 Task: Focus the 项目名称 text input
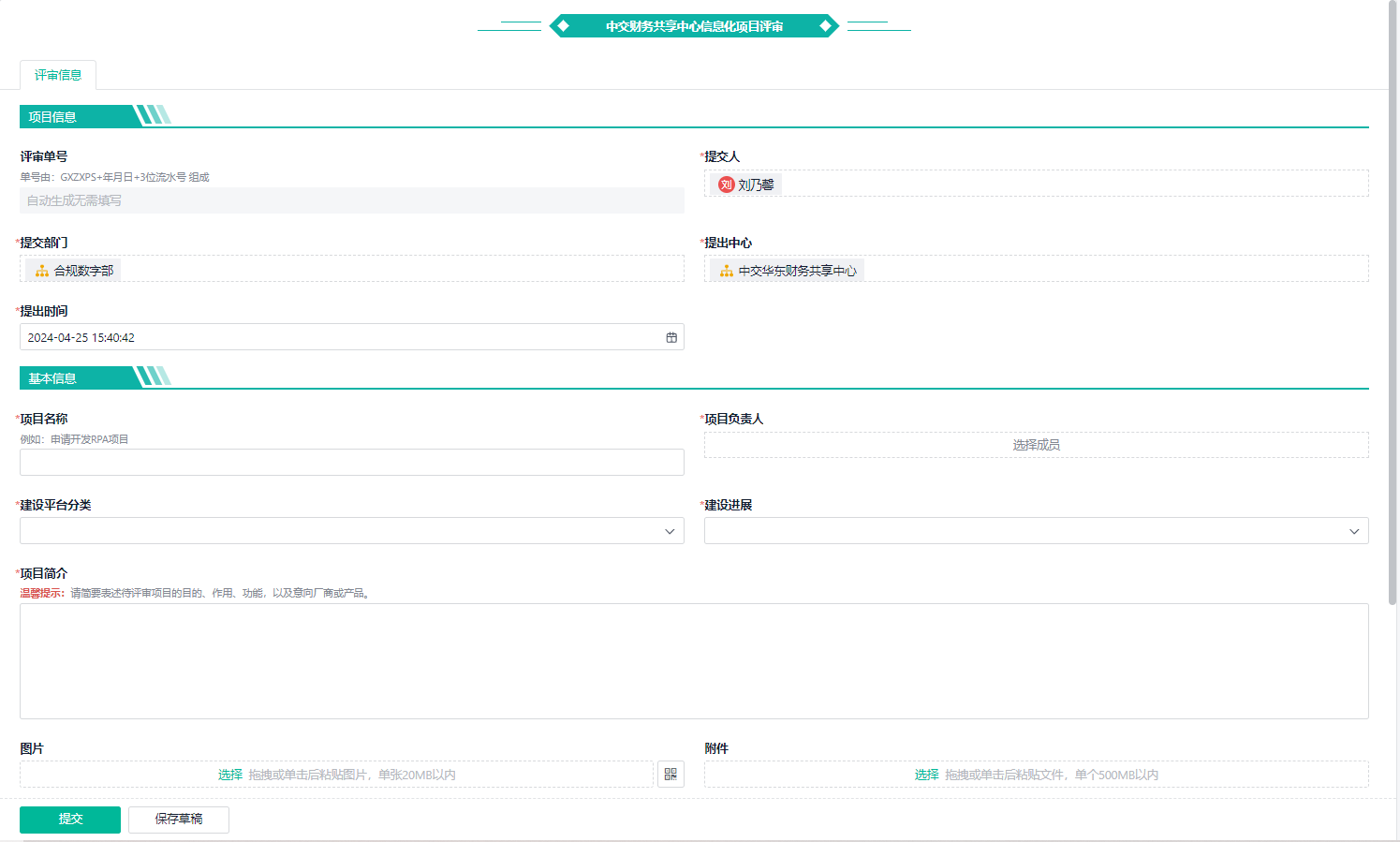[x=351, y=463]
